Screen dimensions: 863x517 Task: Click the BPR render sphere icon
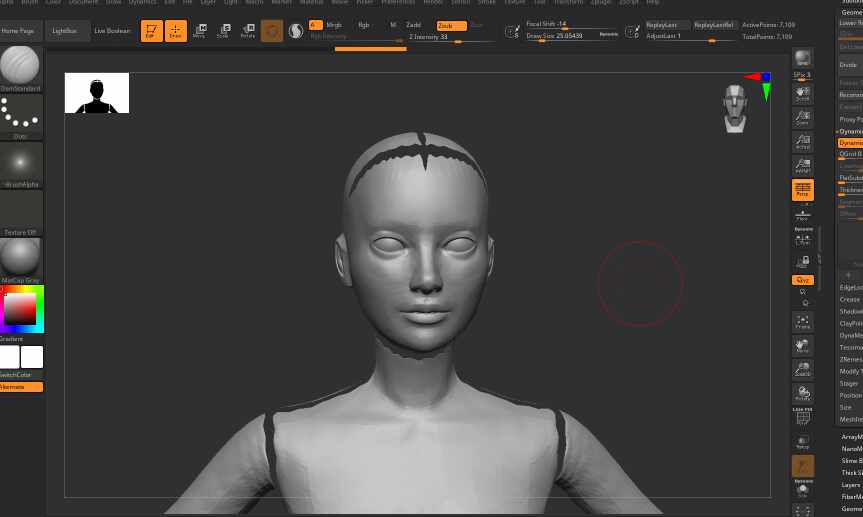pyautogui.click(x=802, y=59)
